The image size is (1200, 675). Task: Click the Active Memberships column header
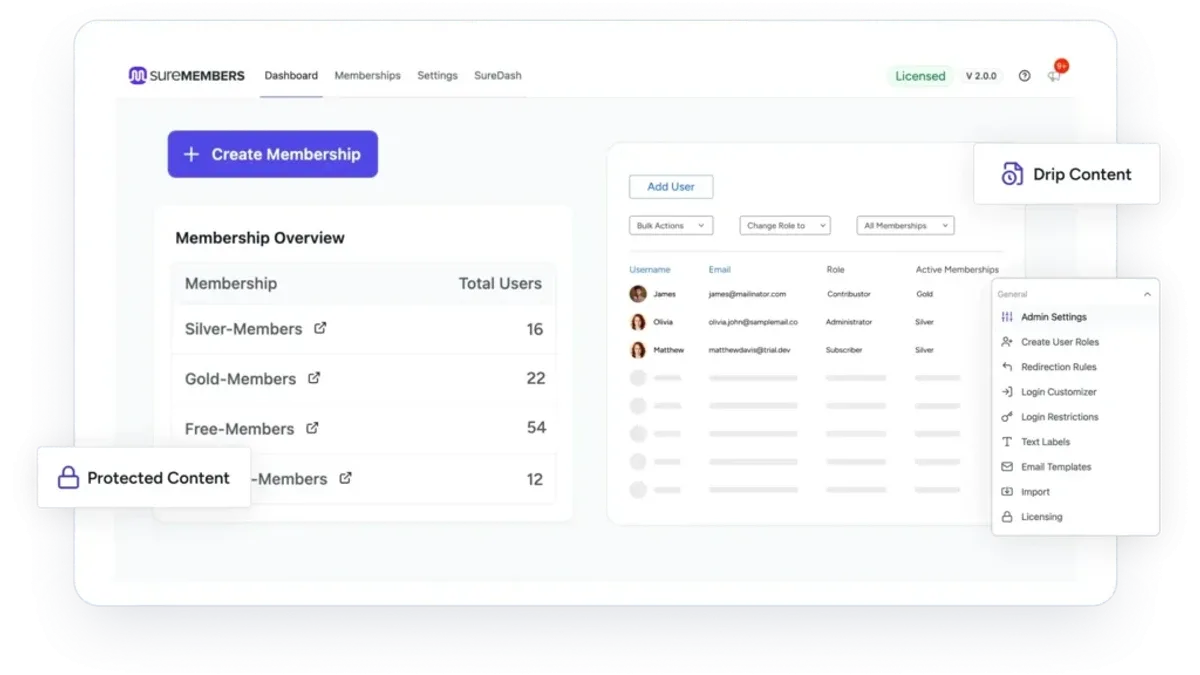point(957,270)
